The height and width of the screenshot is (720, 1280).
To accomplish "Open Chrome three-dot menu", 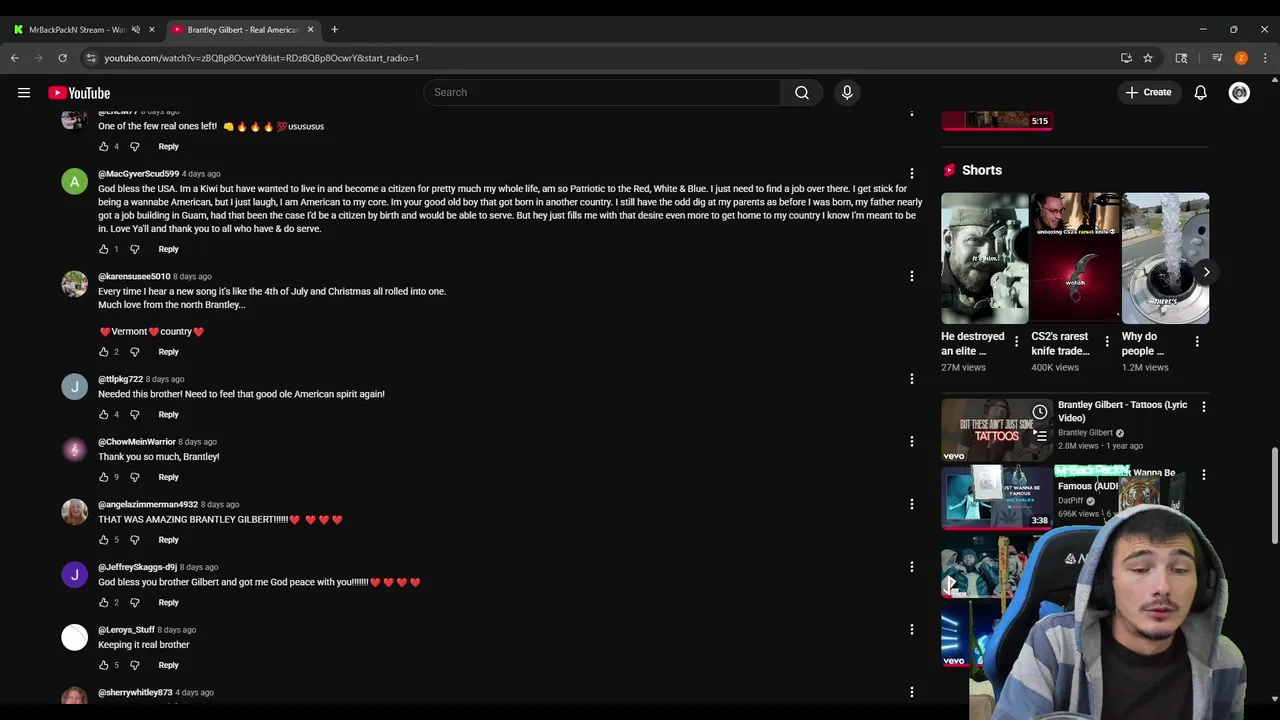I will pos(1265,58).
